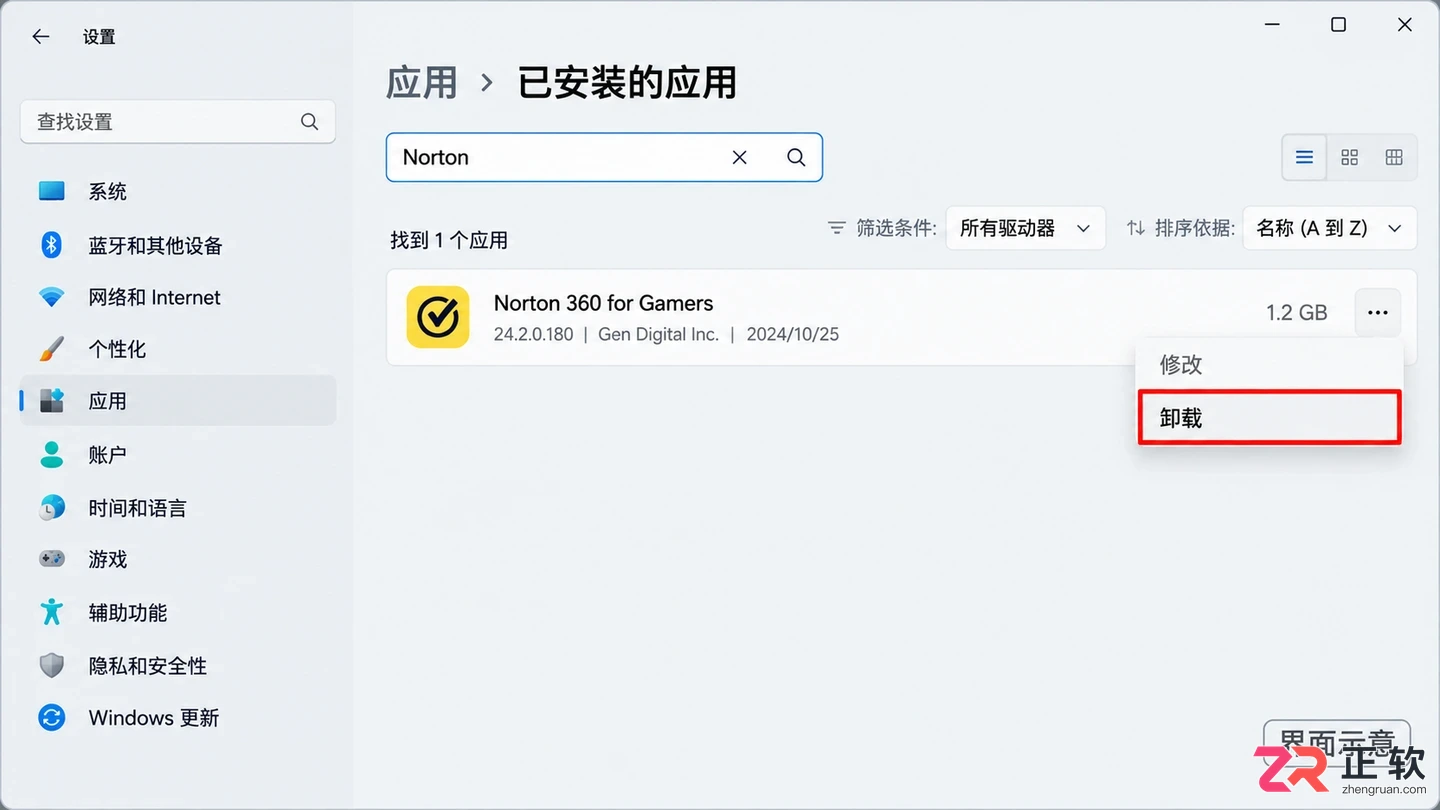Click into the Norton app search field

tap(604, 157)
